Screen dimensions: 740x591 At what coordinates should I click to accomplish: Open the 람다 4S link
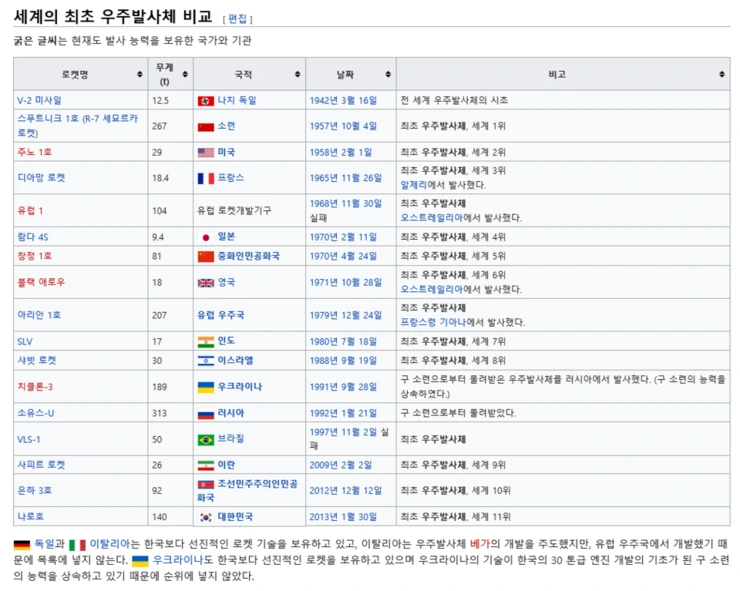[33, 237]
